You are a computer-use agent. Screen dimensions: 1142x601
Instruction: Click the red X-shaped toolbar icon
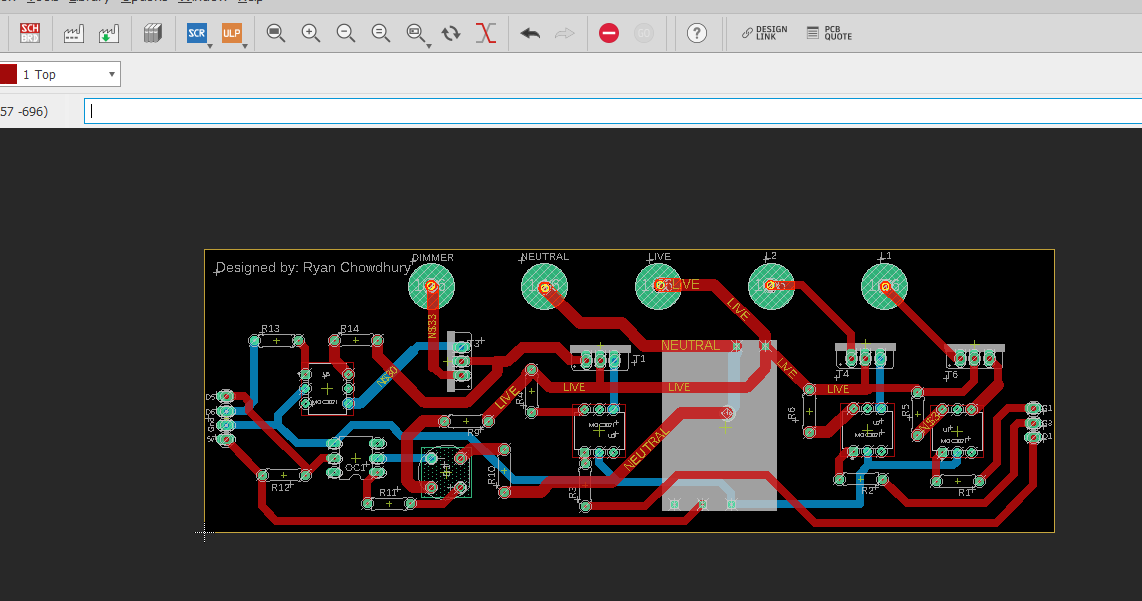[486, 33]
